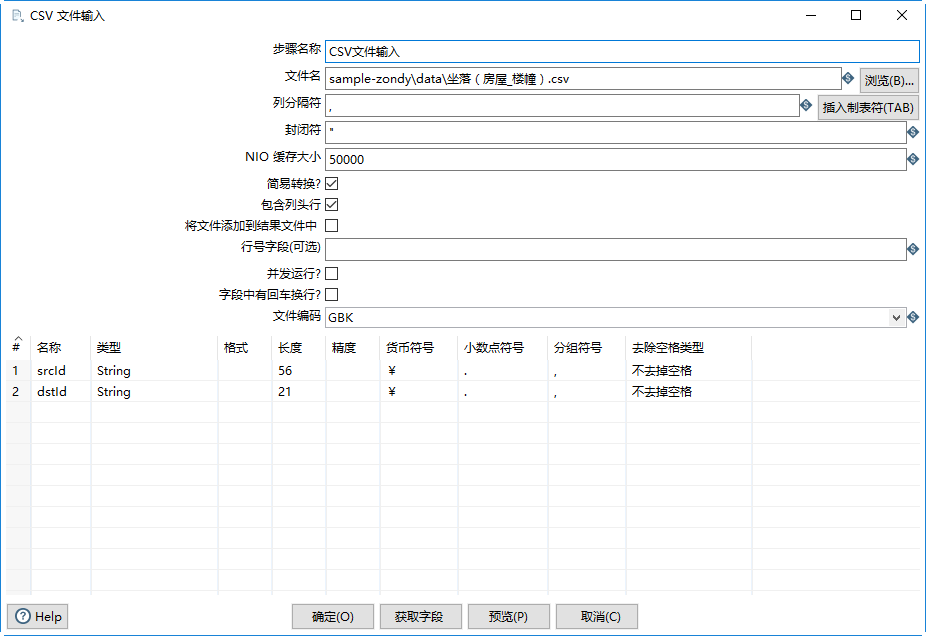Click variable icon beside NIO buffer size field
The width and height of the screenshot is (926, 636).
(913, 159)
